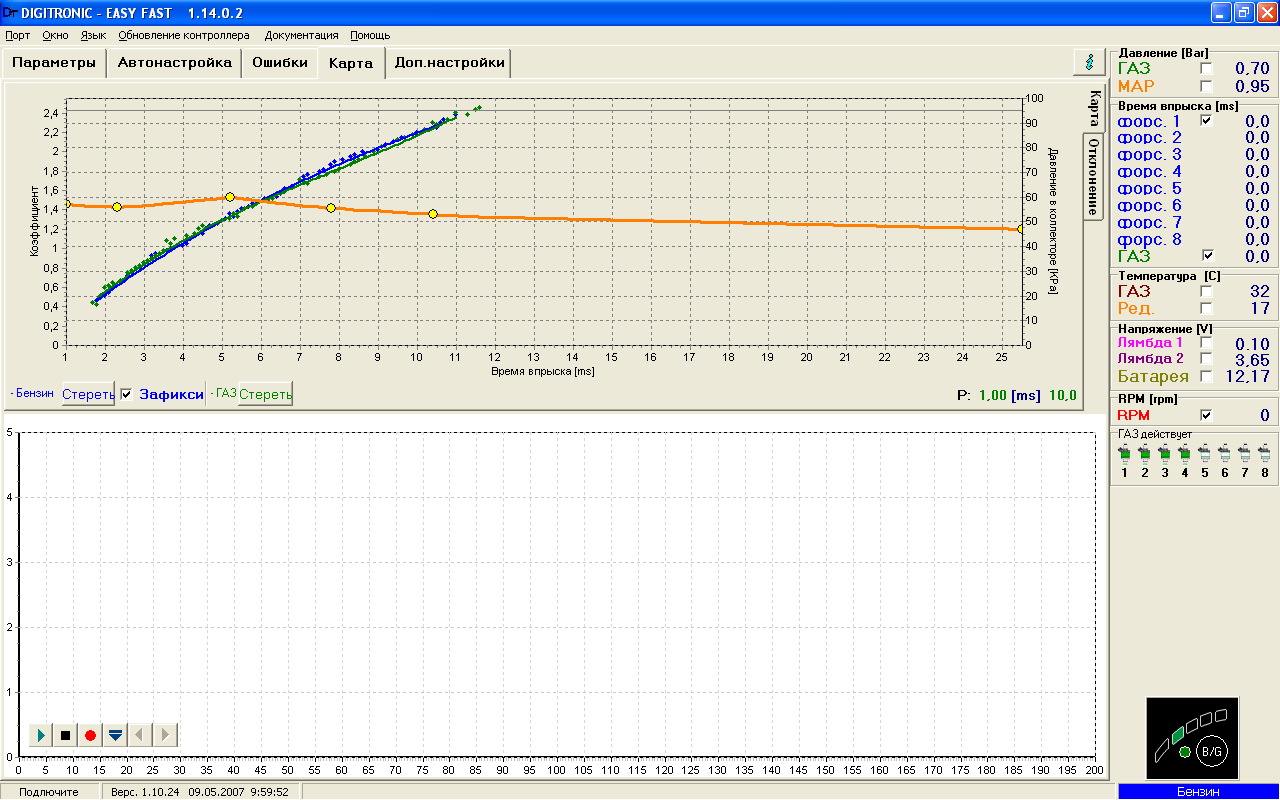Screen dimensions: 1280x800
Task: Click the MAP pressure value 0,95
Action: click(1252, 87)
